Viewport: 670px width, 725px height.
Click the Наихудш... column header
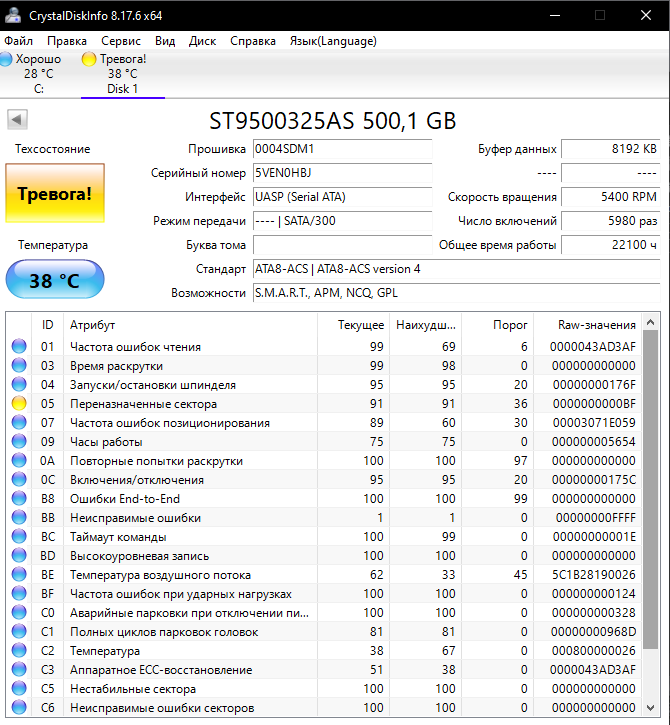pyautogui.click(x=426, y=325)
